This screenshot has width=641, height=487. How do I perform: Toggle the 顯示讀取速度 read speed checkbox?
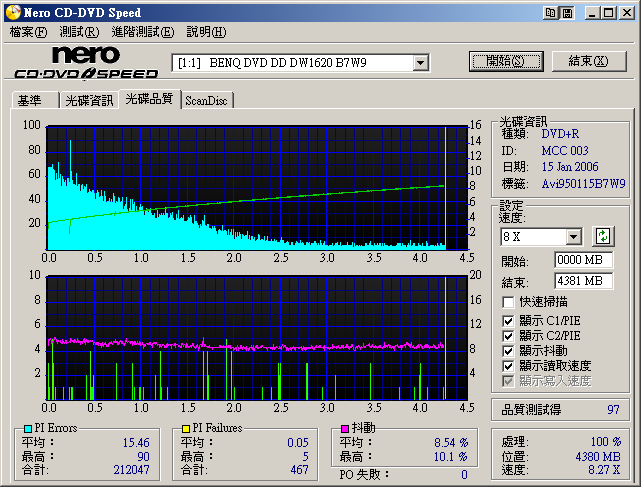[x=508, y=366]
